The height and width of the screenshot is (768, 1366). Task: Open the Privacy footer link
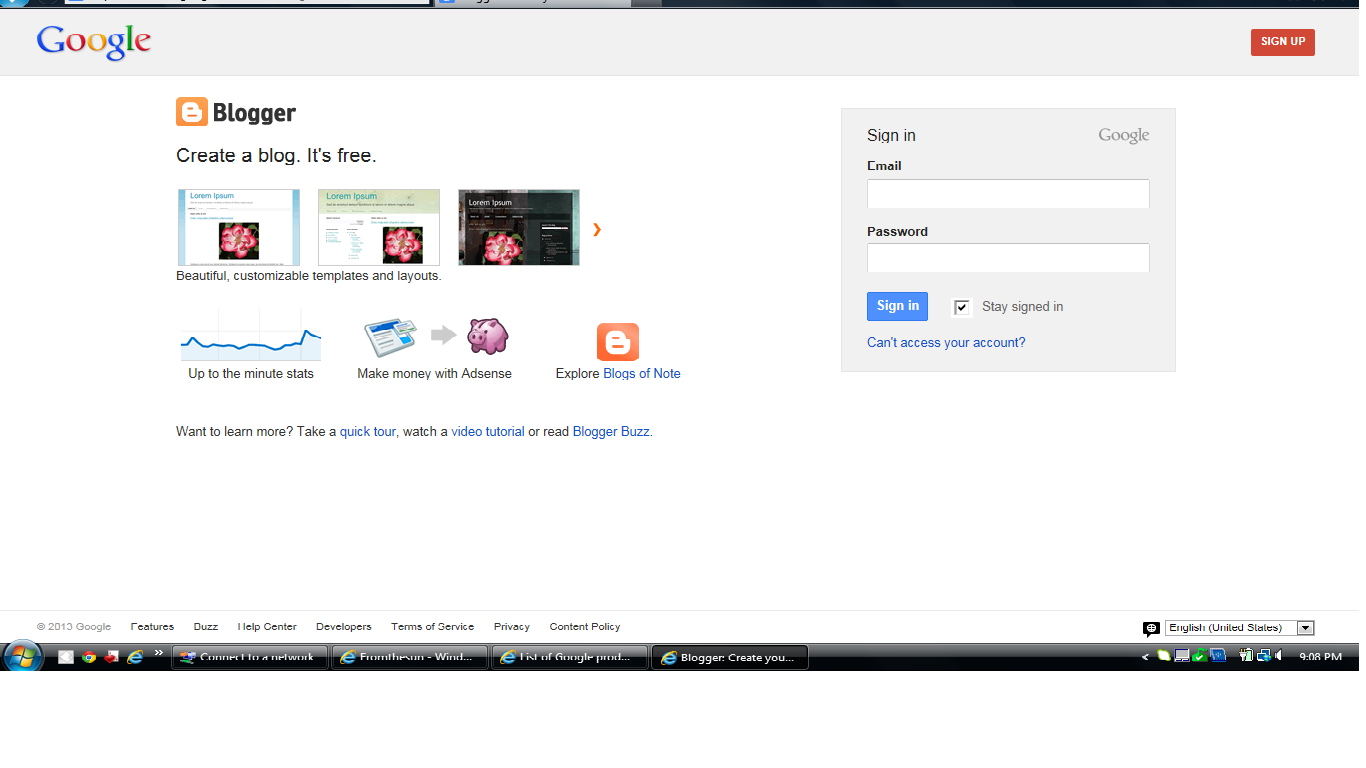click(x=512, y=627)
